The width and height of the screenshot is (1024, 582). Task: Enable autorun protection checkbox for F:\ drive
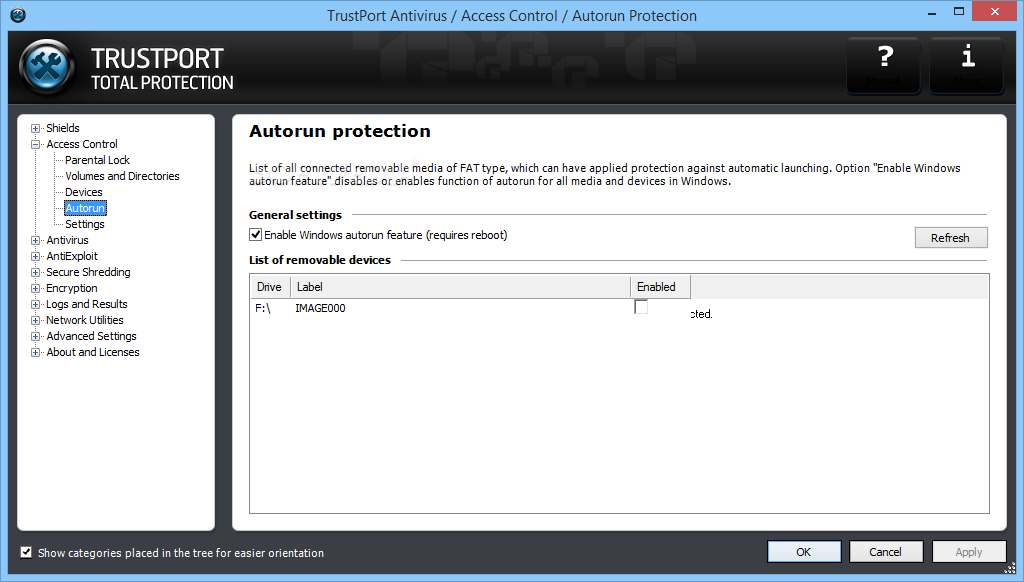[x=641, y=307]
